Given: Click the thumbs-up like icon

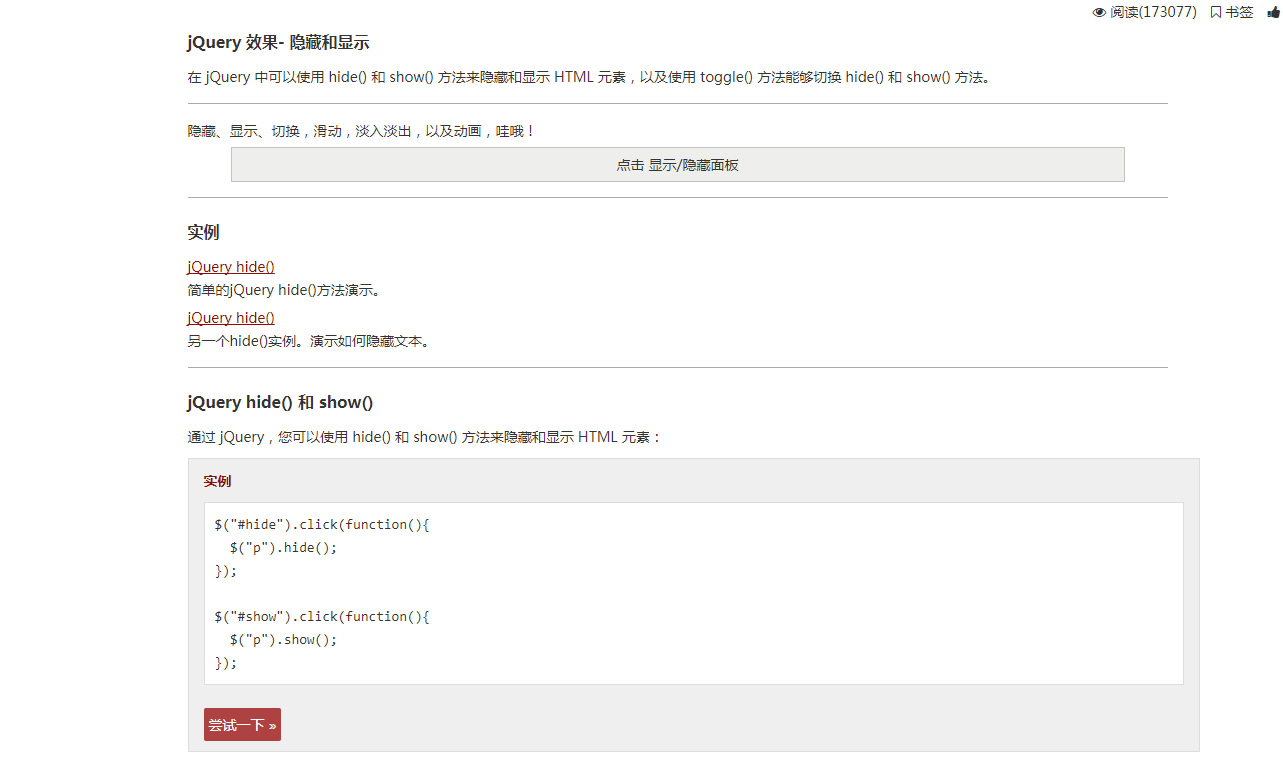Looking at the screenshot, I should point(1273,12).
